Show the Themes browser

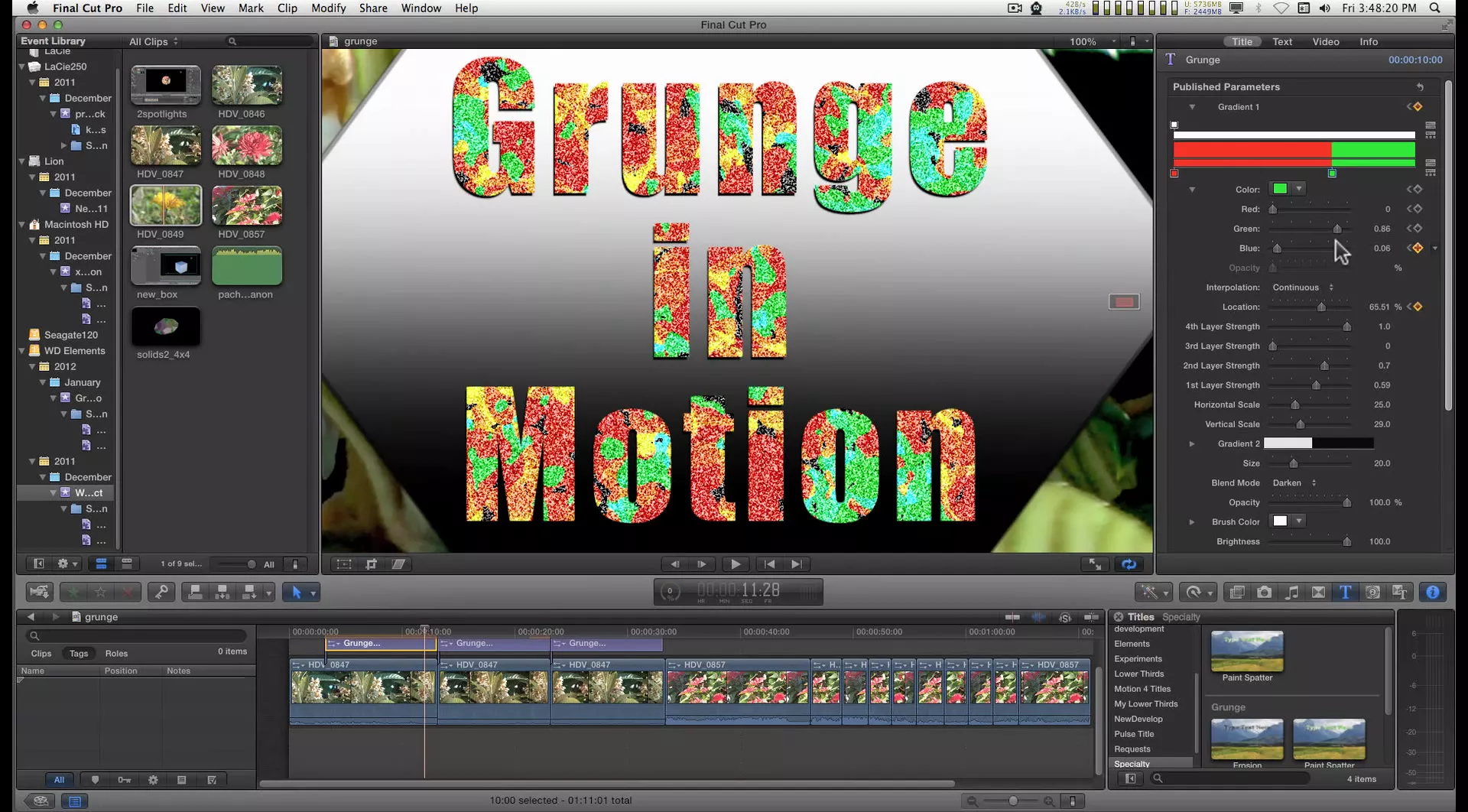1400,592
